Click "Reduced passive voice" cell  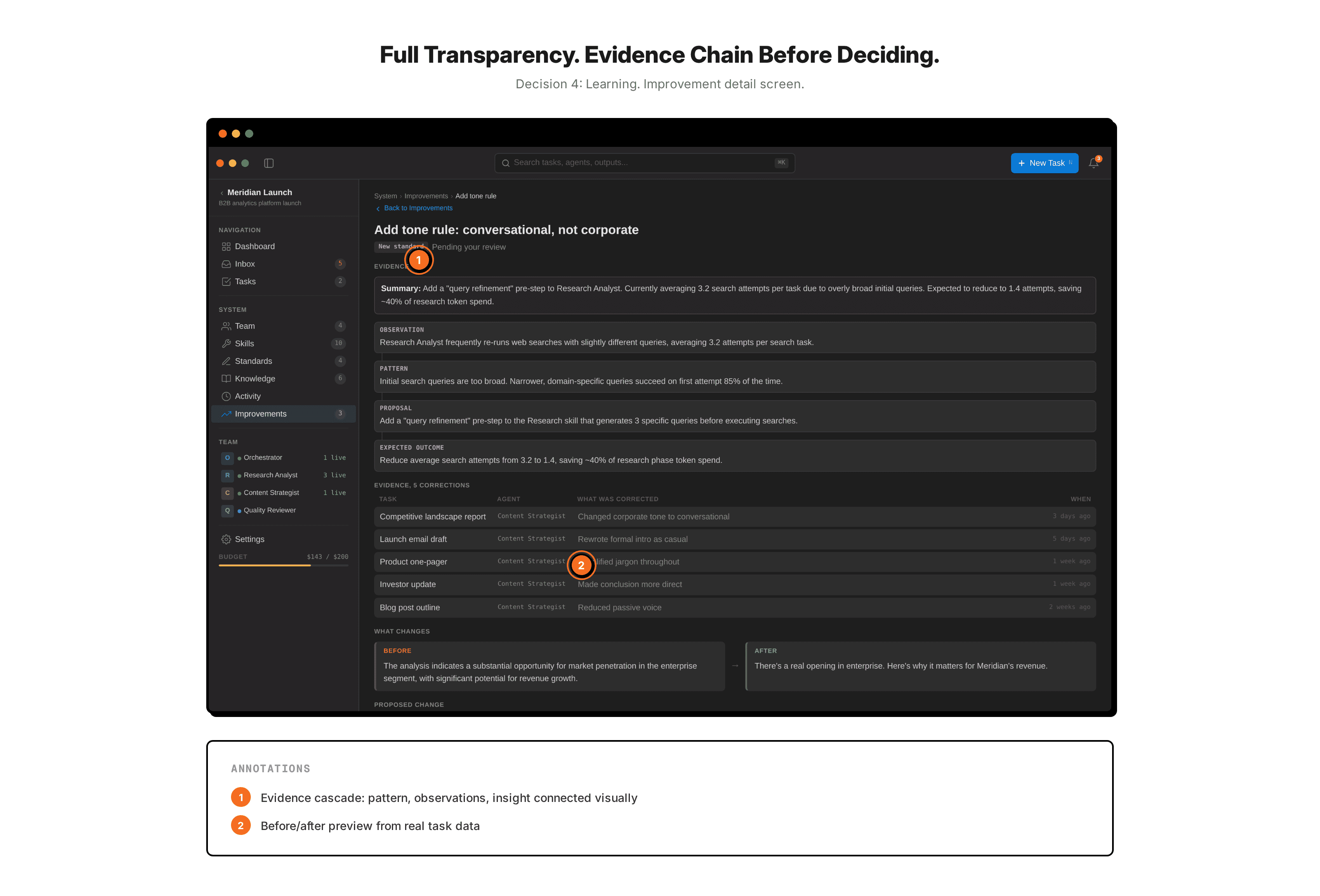(x=619, y=608)
